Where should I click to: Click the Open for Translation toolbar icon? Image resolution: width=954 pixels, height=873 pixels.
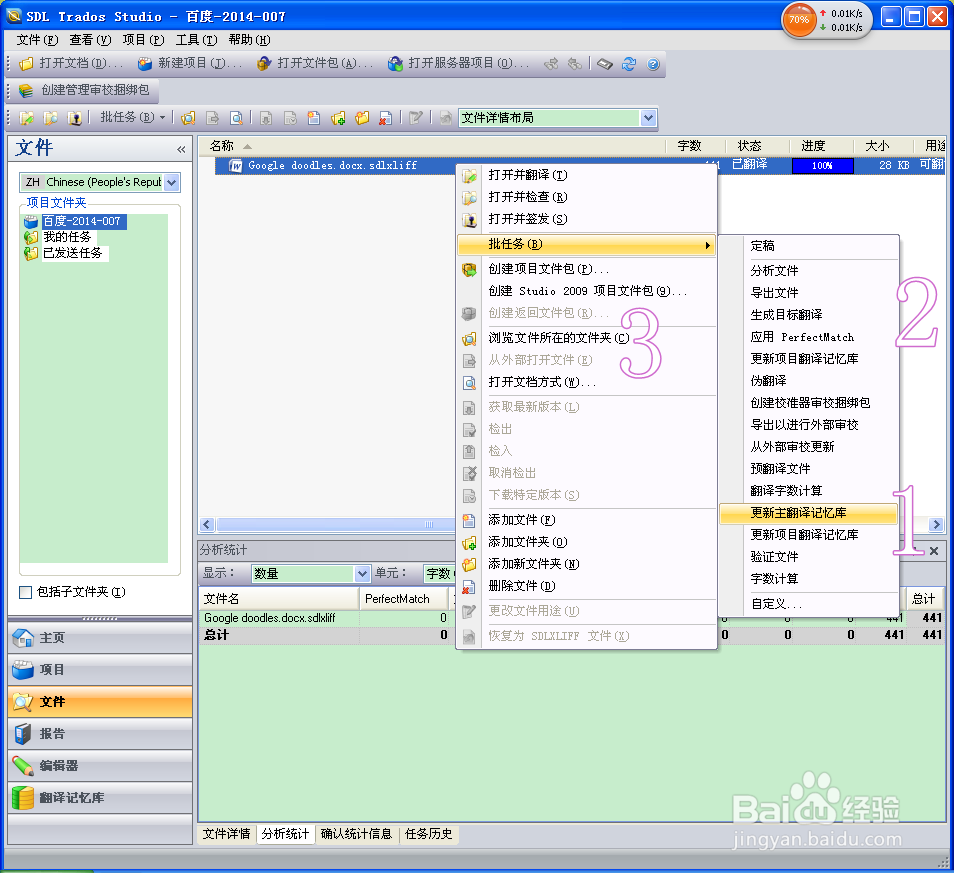point(26,117)
